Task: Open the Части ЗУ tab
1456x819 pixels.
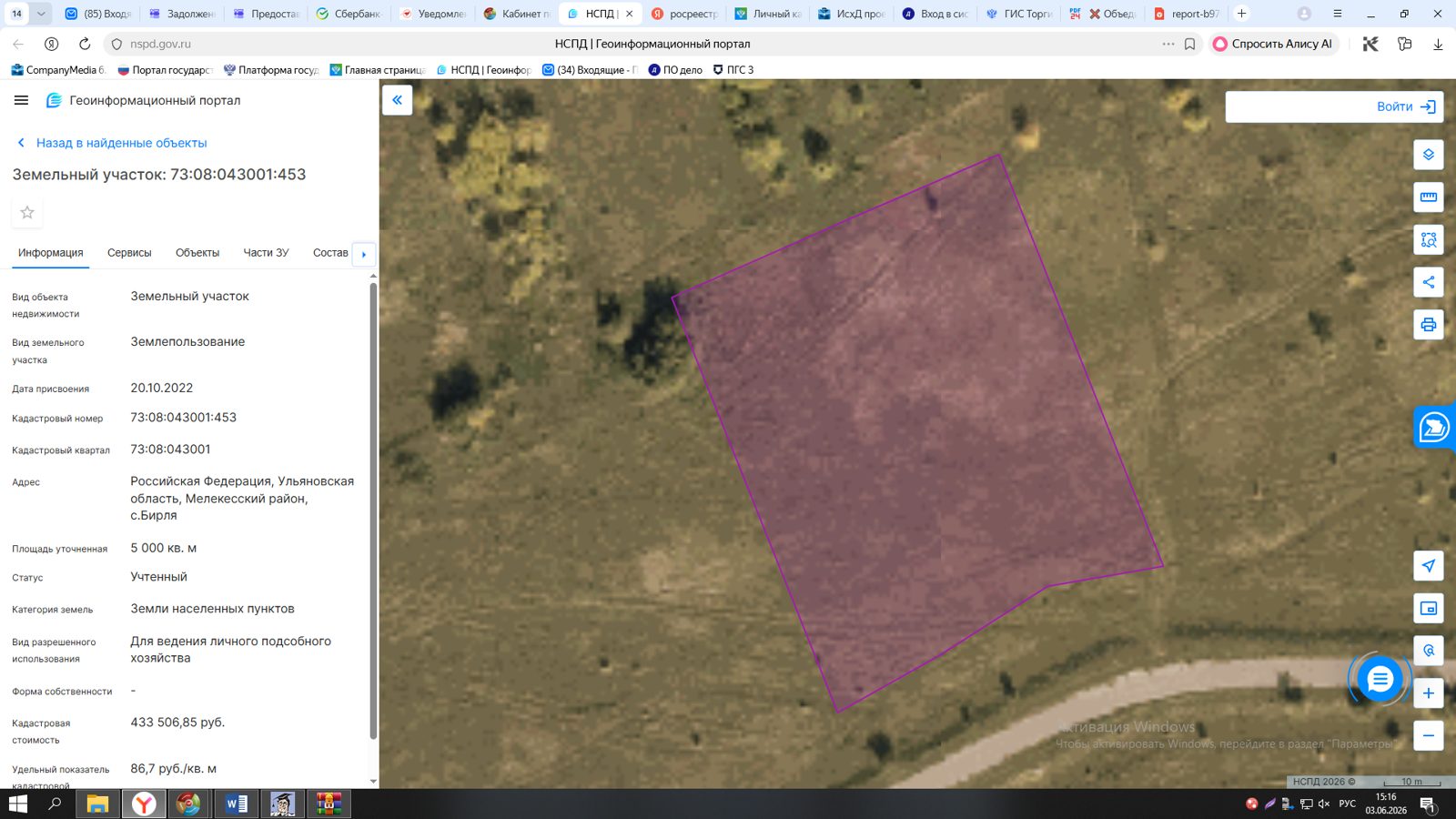Action: point(266,253)
